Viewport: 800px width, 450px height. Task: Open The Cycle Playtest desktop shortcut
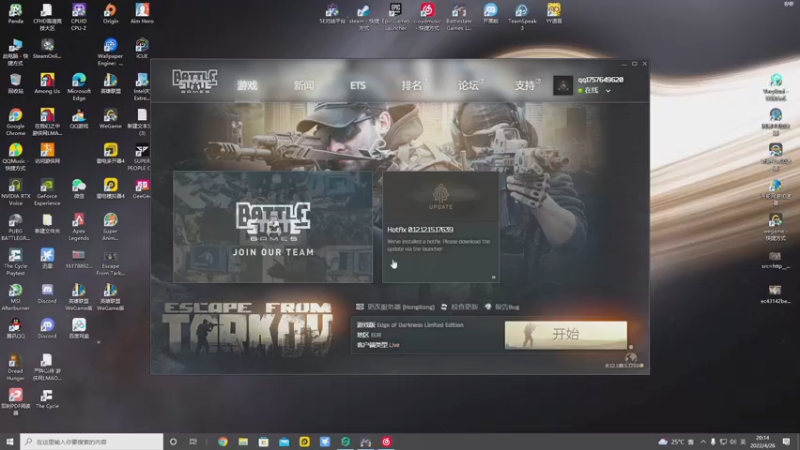click(x=15, y=262)
